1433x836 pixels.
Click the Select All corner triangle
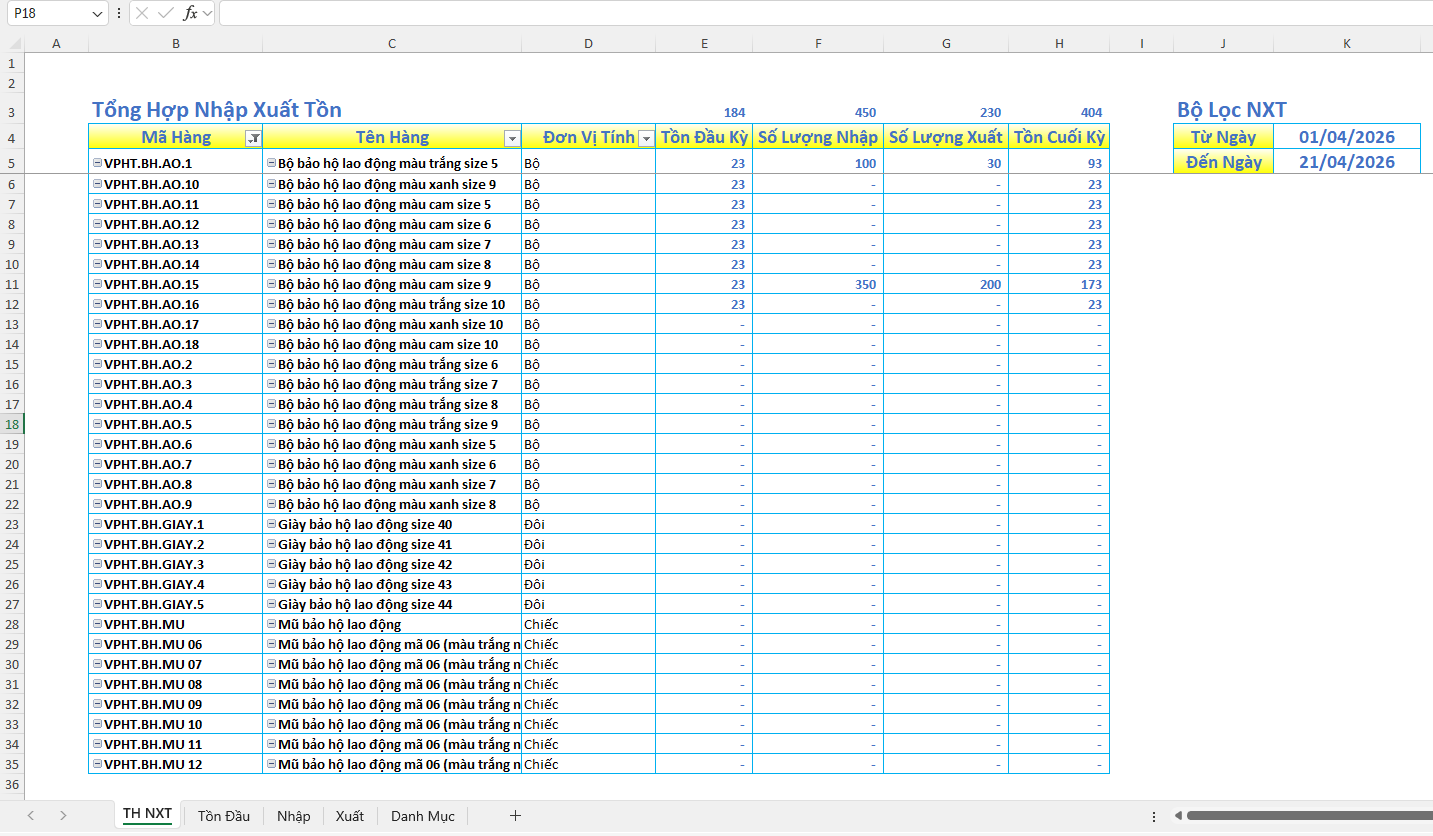point(12,43)
